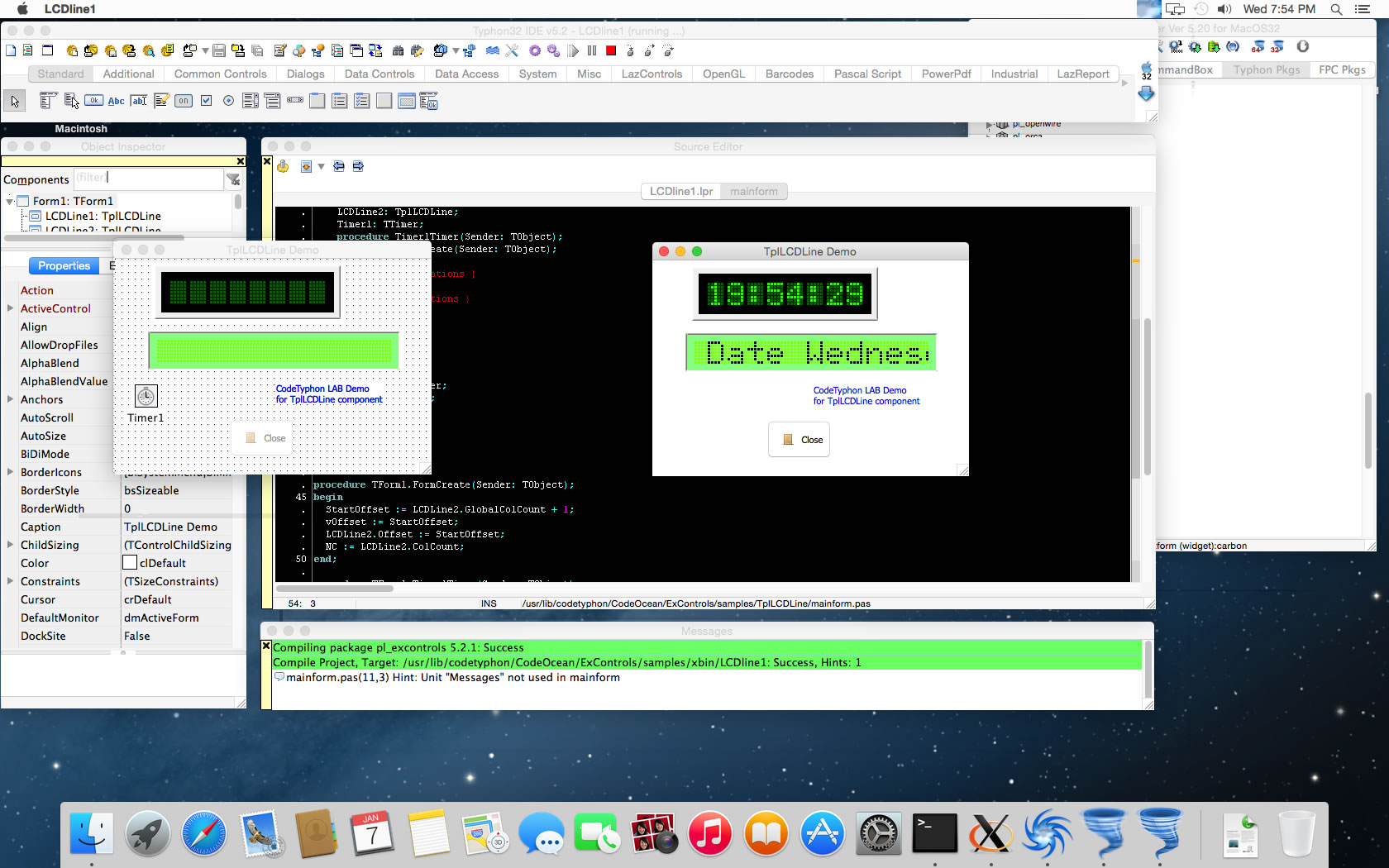Viewport: 1389px width, 868px height.
Task: Close the yellow dock bar in Object Inspector
Action: pyautogui.click(x=241, y=161)
